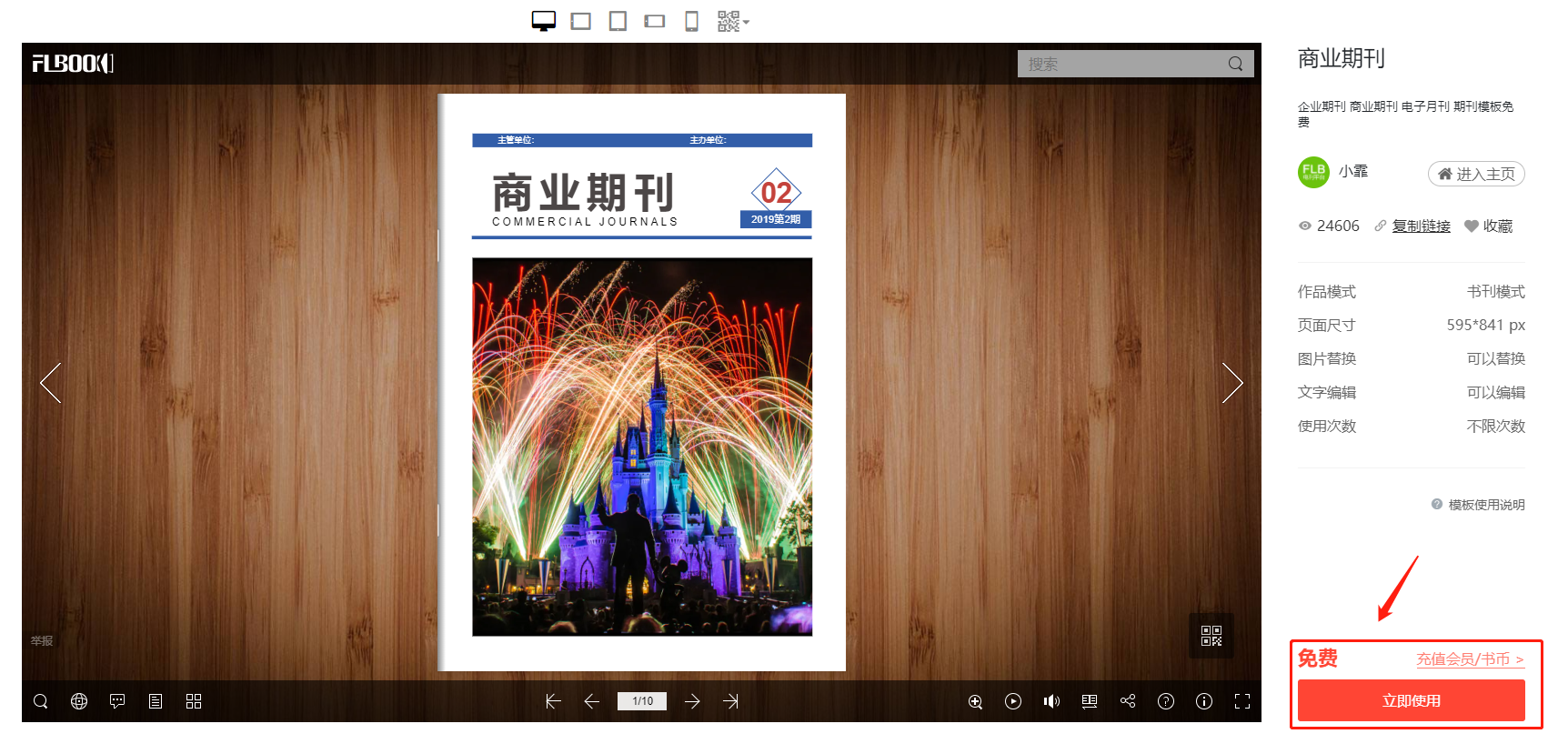The width and height of the screenshot is (1568, 754).
Task: Advance one page using the bottom arrow
Action: point(692,701)
